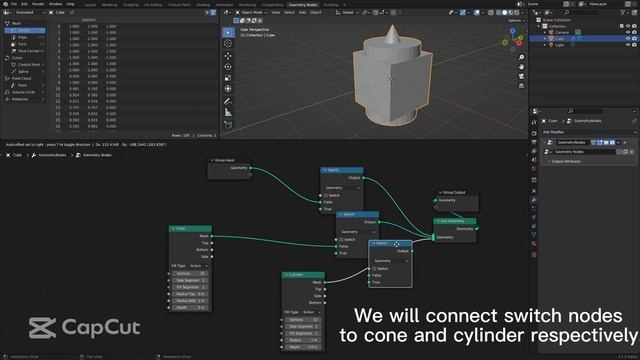This screenshot has width=640, height=360.
Task: Open the File menu
Action: (14, 4)
